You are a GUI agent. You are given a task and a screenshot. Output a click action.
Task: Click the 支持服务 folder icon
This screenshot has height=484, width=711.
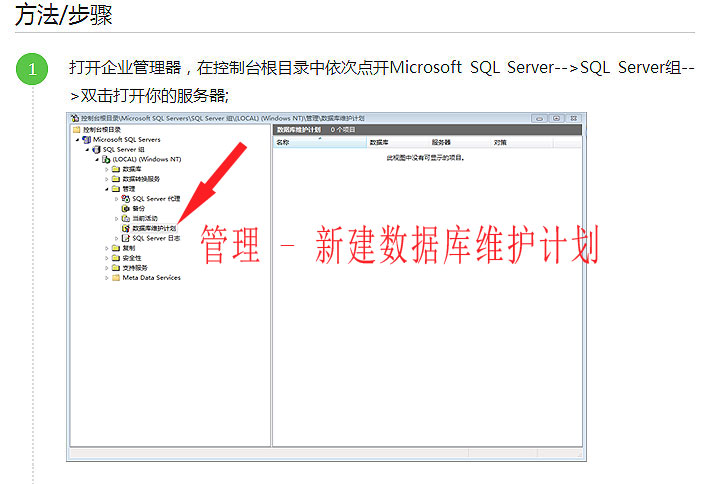point(116,268)
